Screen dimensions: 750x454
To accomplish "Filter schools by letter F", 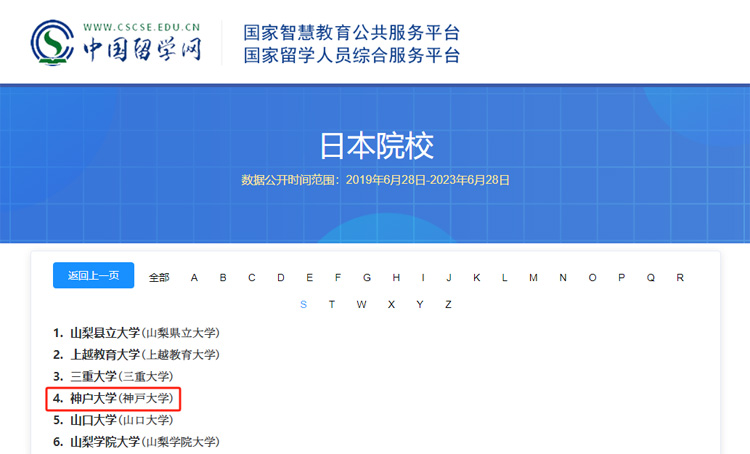I will tap(338, 277).
